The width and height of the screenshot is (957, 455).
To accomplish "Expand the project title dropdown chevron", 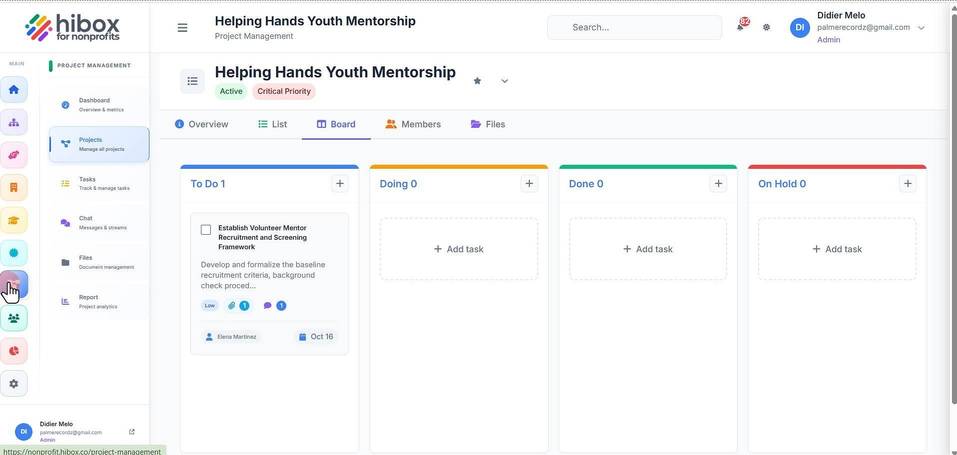I will click(504, 81).
